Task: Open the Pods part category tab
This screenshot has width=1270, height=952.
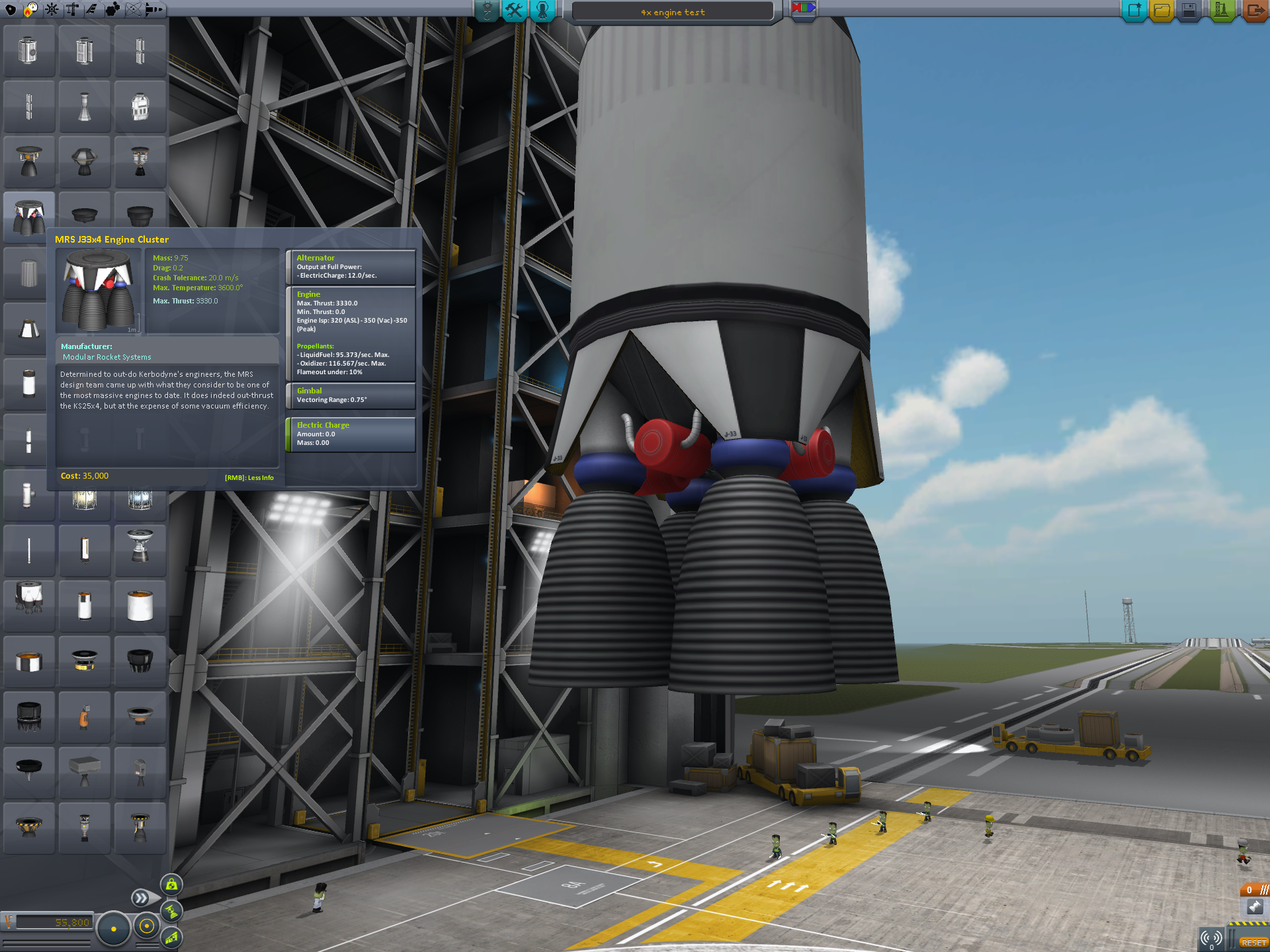Action: (11, 9)
